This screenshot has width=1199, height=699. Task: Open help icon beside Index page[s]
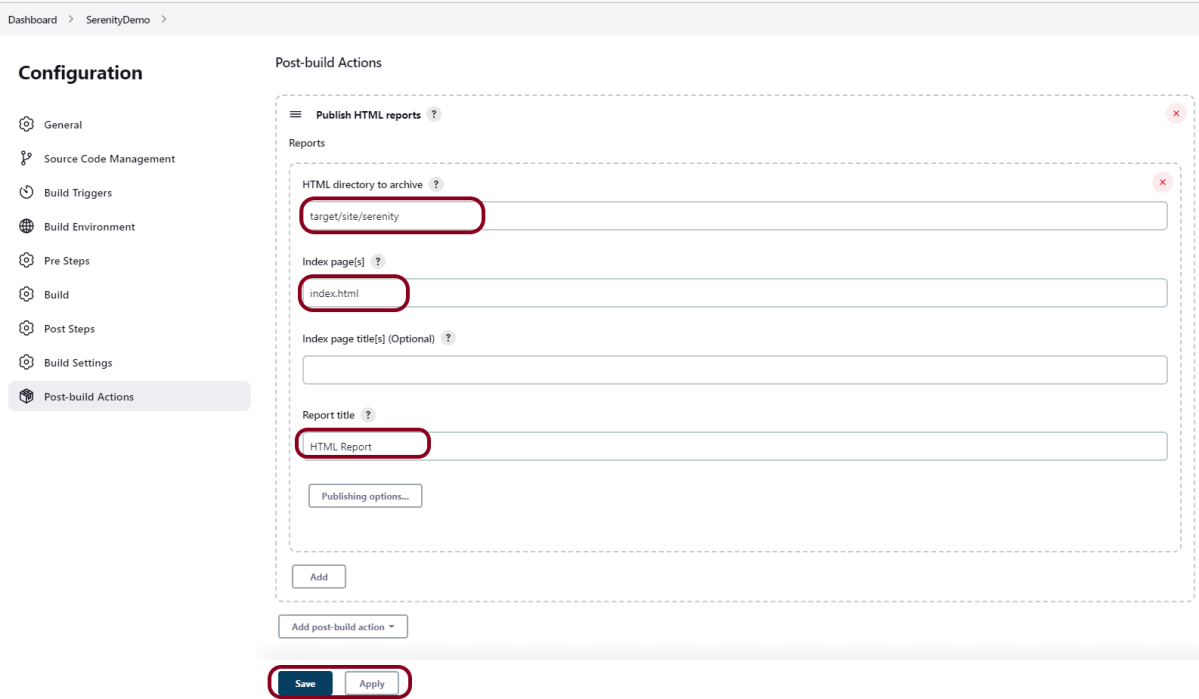click(x=378, y=262)
